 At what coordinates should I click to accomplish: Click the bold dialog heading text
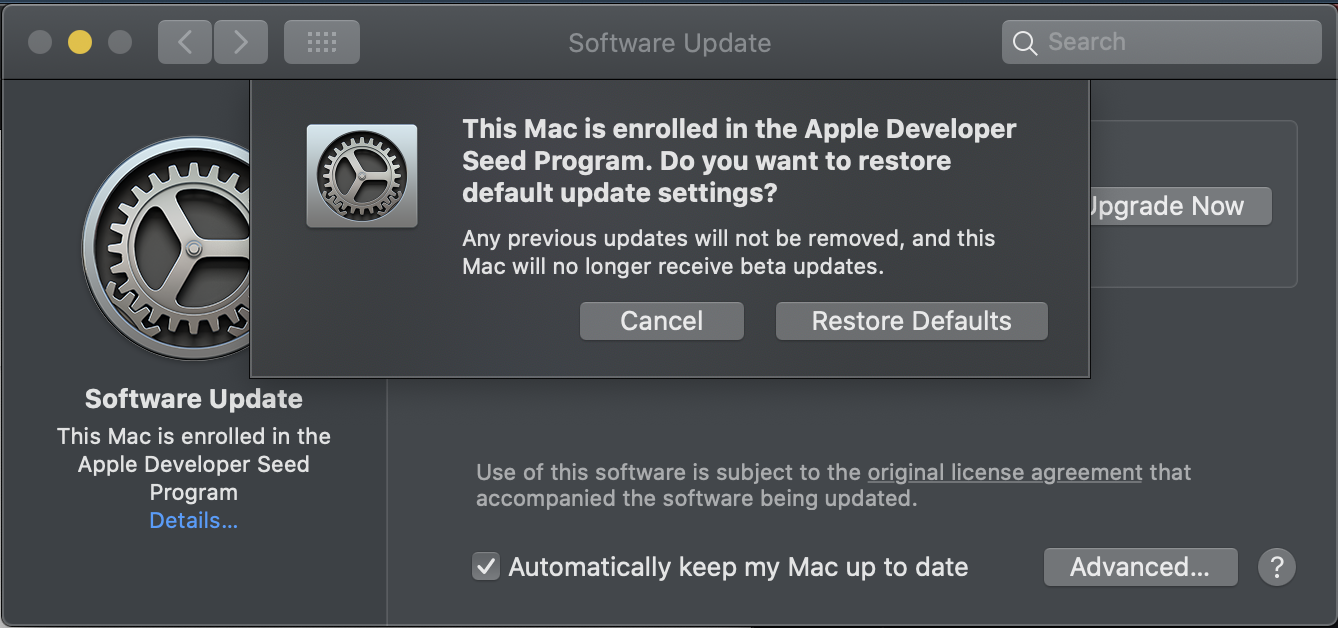click(738, 160)
